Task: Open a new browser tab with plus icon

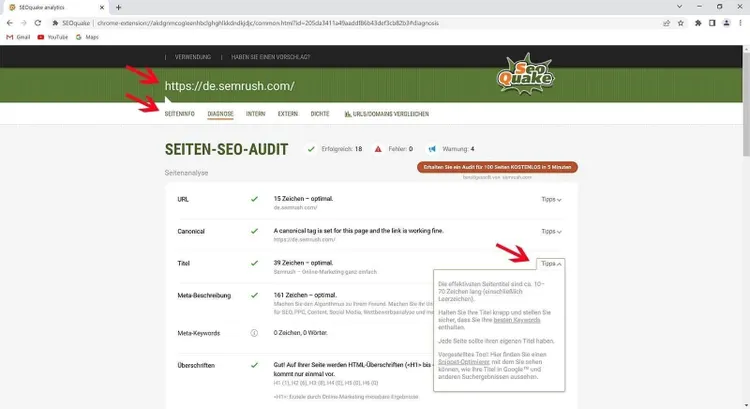Action: coord(118,7)
